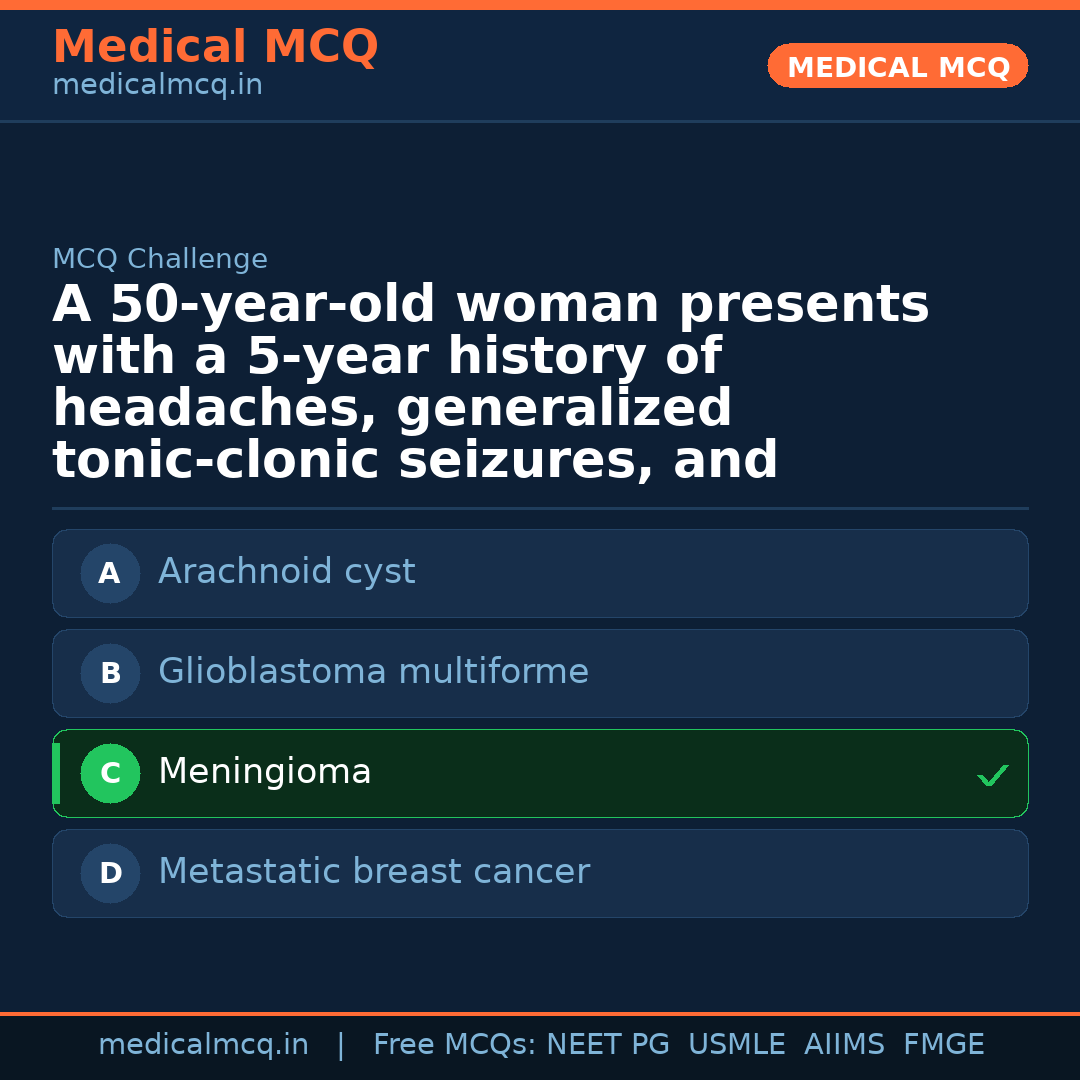
Task: Click the orange MEDICAL MCQ badge
Action: tap(898, 67)
